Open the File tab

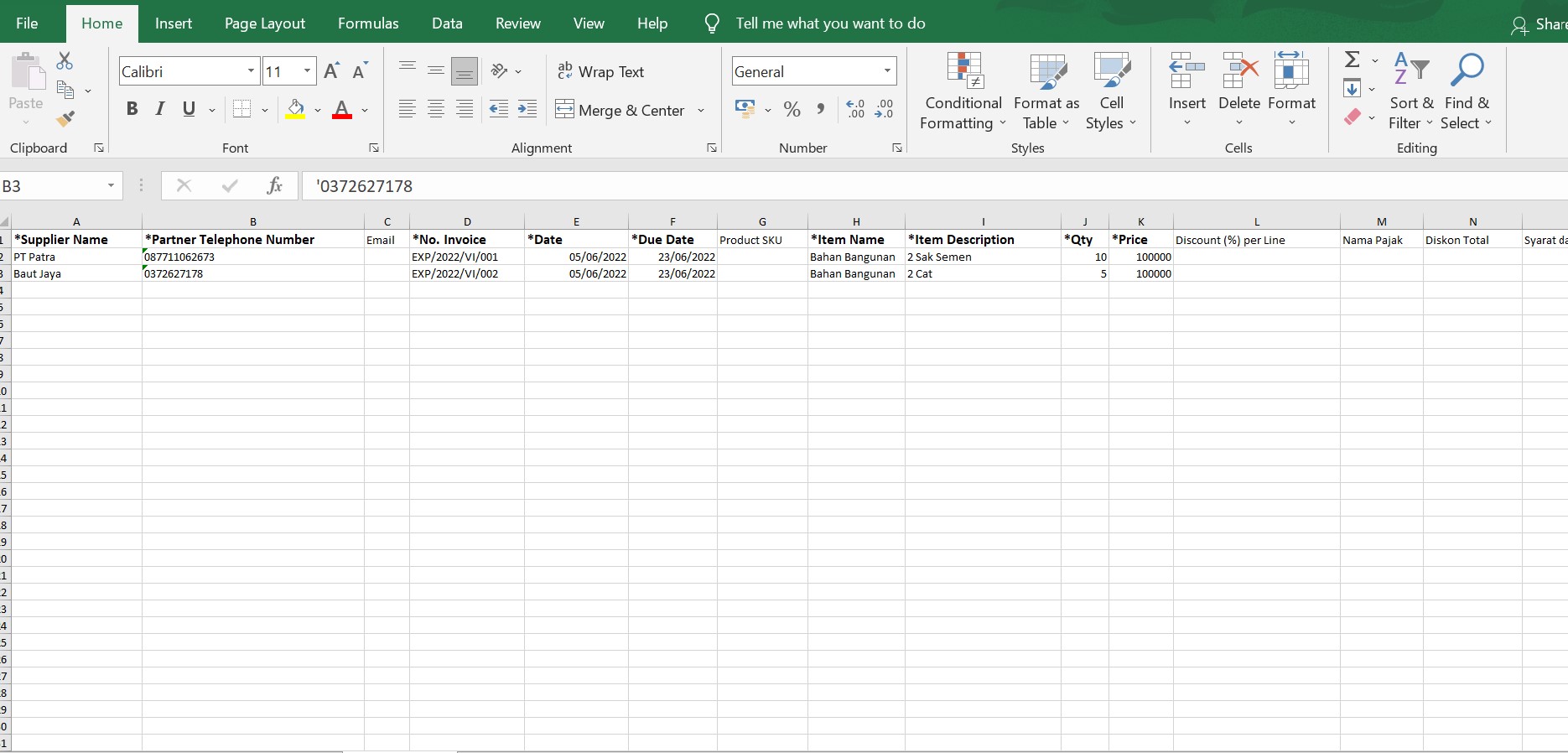[27, 23]
